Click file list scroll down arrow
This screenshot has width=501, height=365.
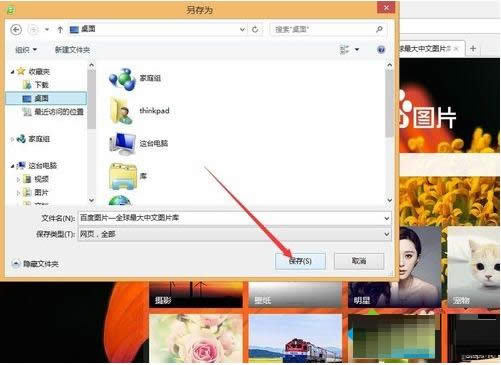(389, 200)
